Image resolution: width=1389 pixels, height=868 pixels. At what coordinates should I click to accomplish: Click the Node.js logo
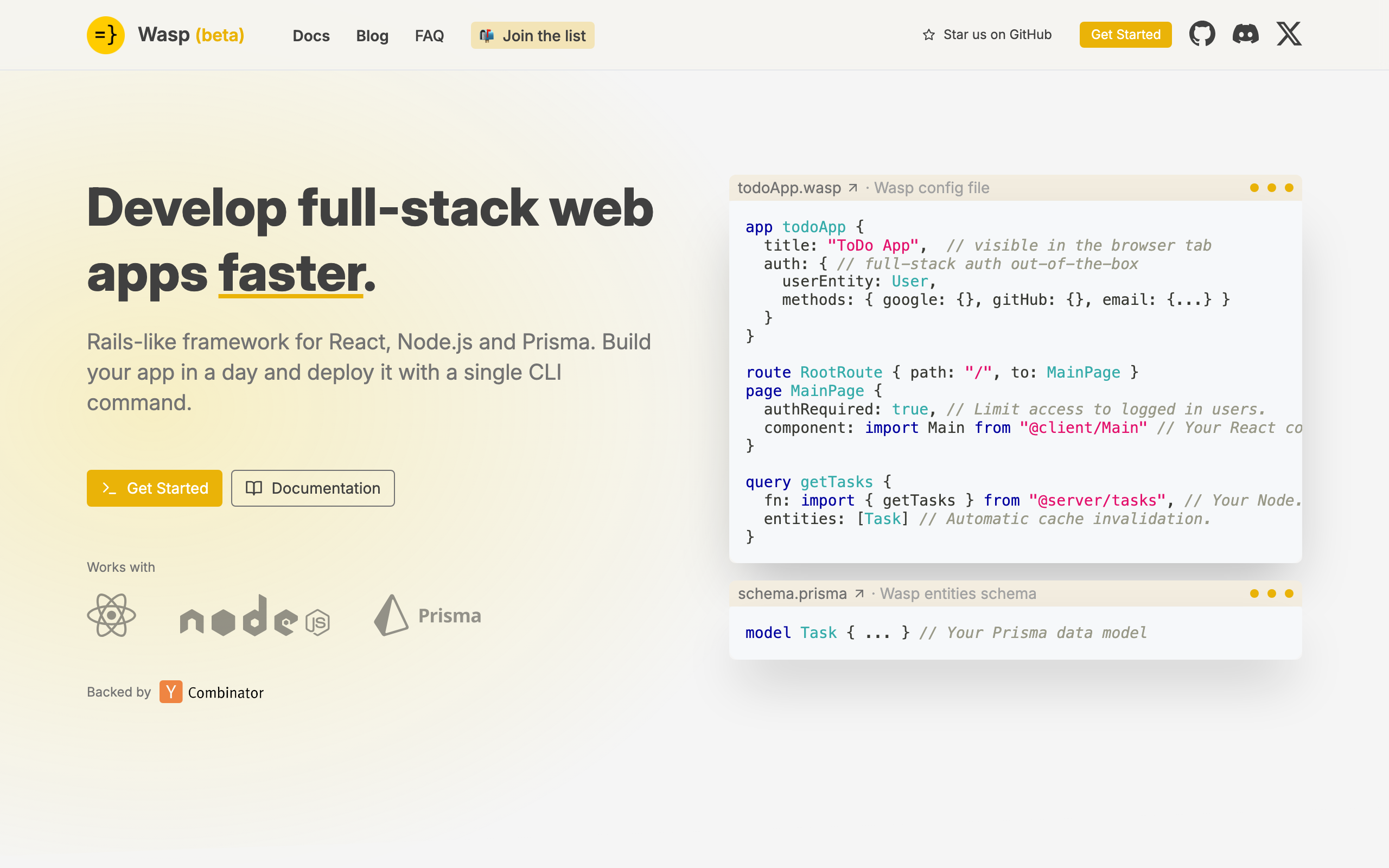[255, 616]
